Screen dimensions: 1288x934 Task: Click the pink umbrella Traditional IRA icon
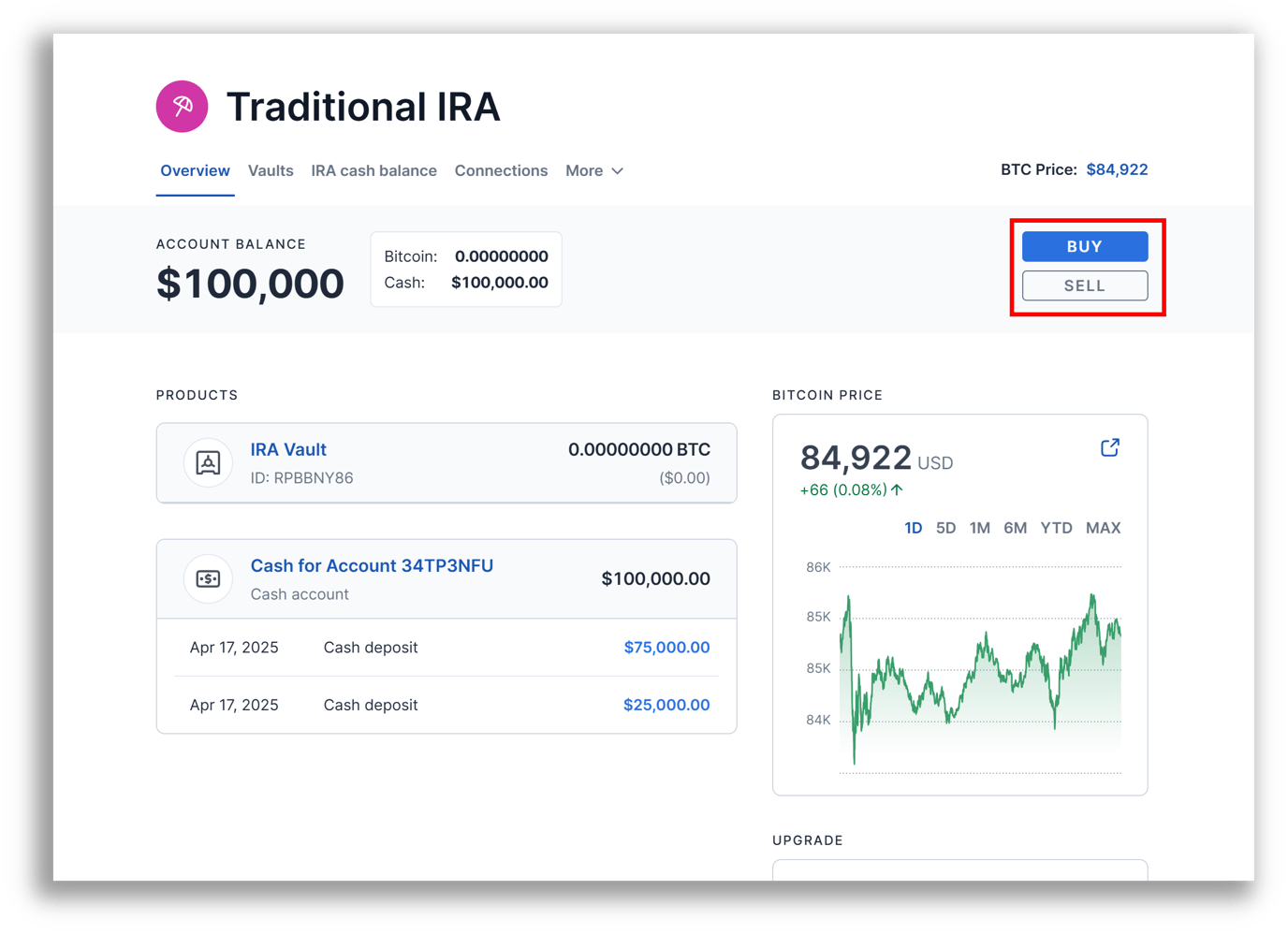click(x=182, y=107)
